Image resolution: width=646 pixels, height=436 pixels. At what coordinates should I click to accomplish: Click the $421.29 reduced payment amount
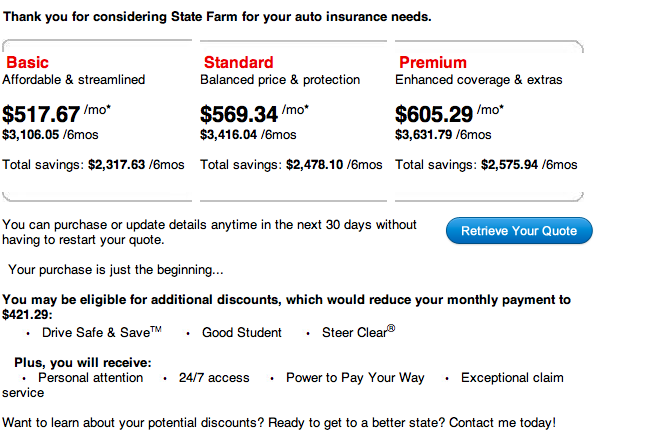[27, 315]
